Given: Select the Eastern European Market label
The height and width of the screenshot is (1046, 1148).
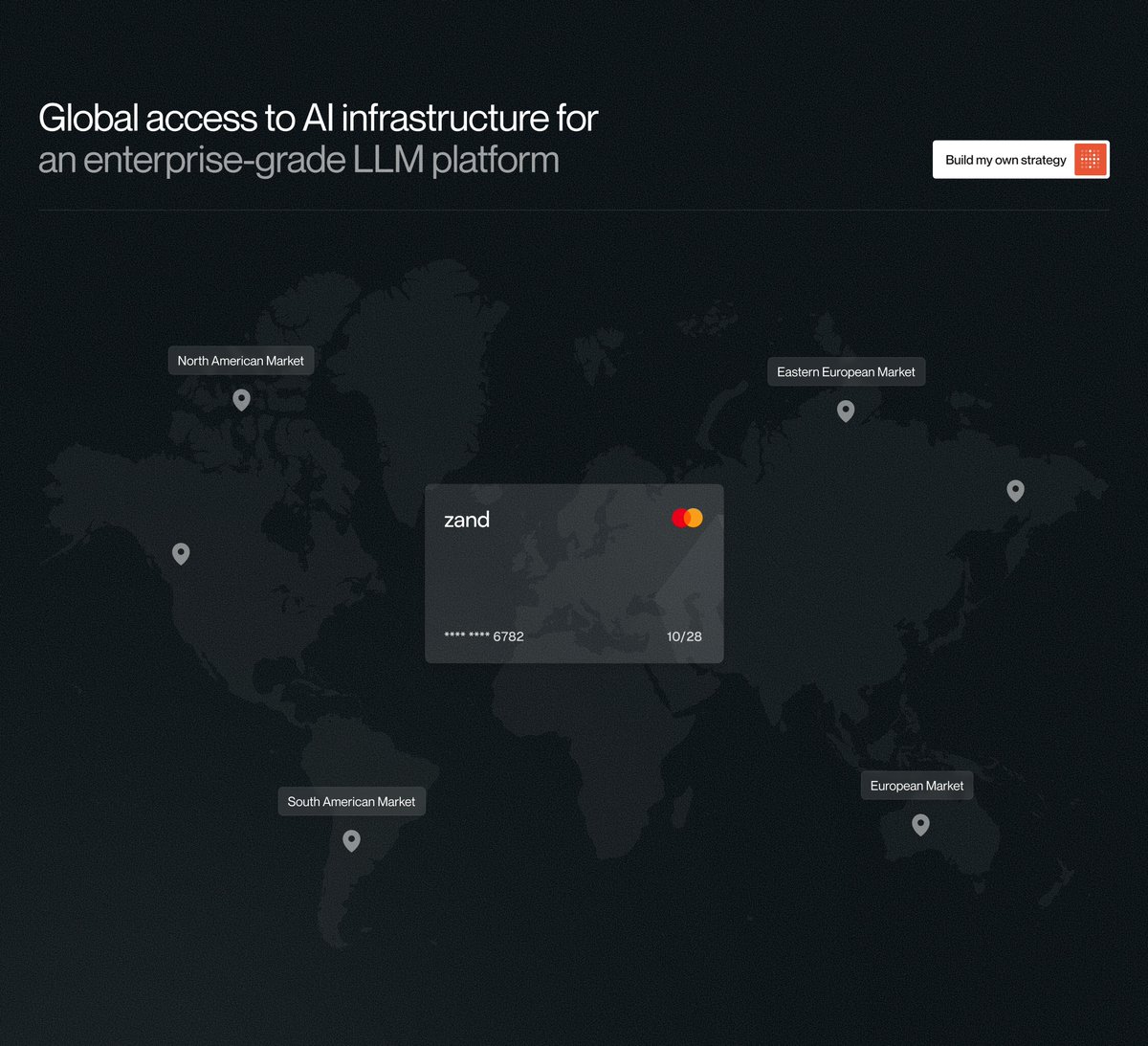Looking at the screenshot, I should (x=846, y=372).
